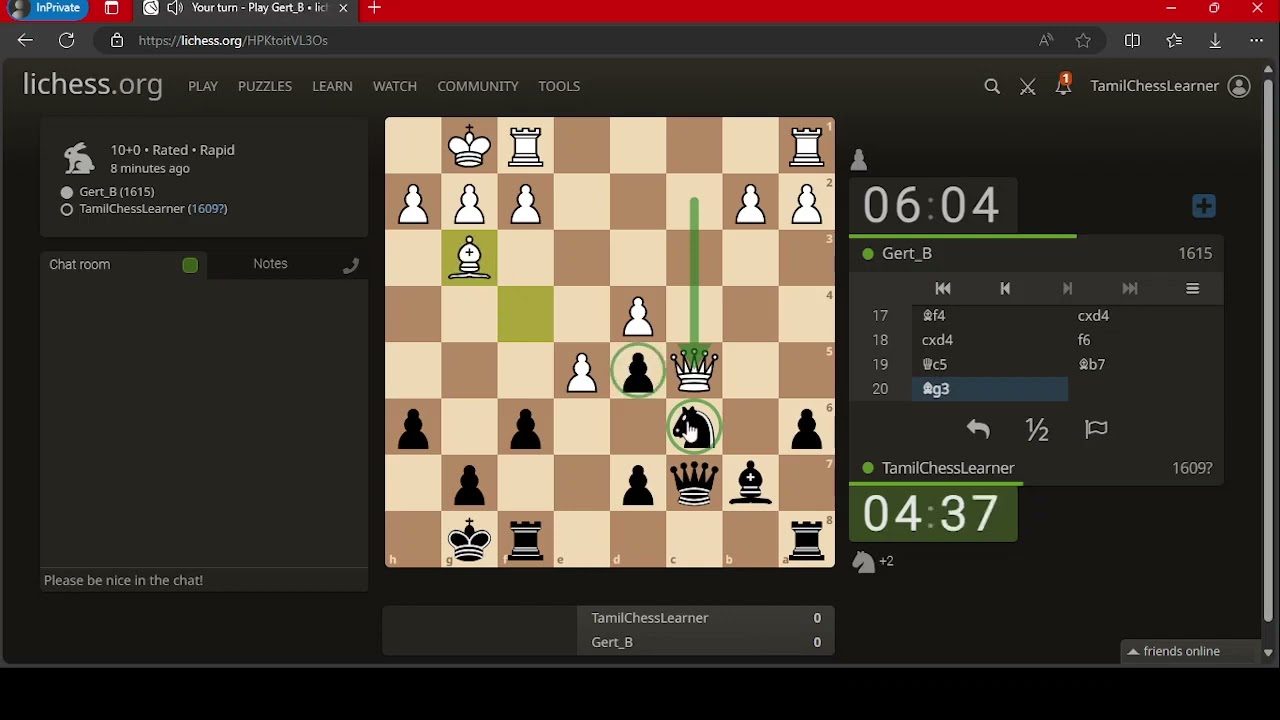Click the chat message input field
Image resolution: width=1280 pixels, height=720 pixels.
click(204, 580)
